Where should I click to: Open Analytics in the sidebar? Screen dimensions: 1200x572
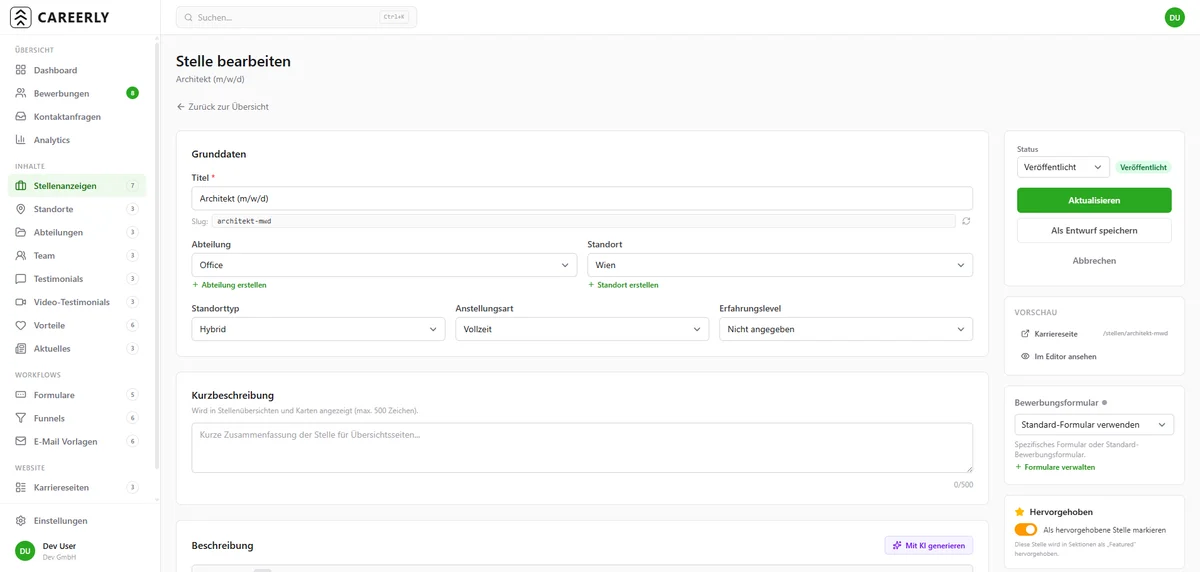point(77,140)
